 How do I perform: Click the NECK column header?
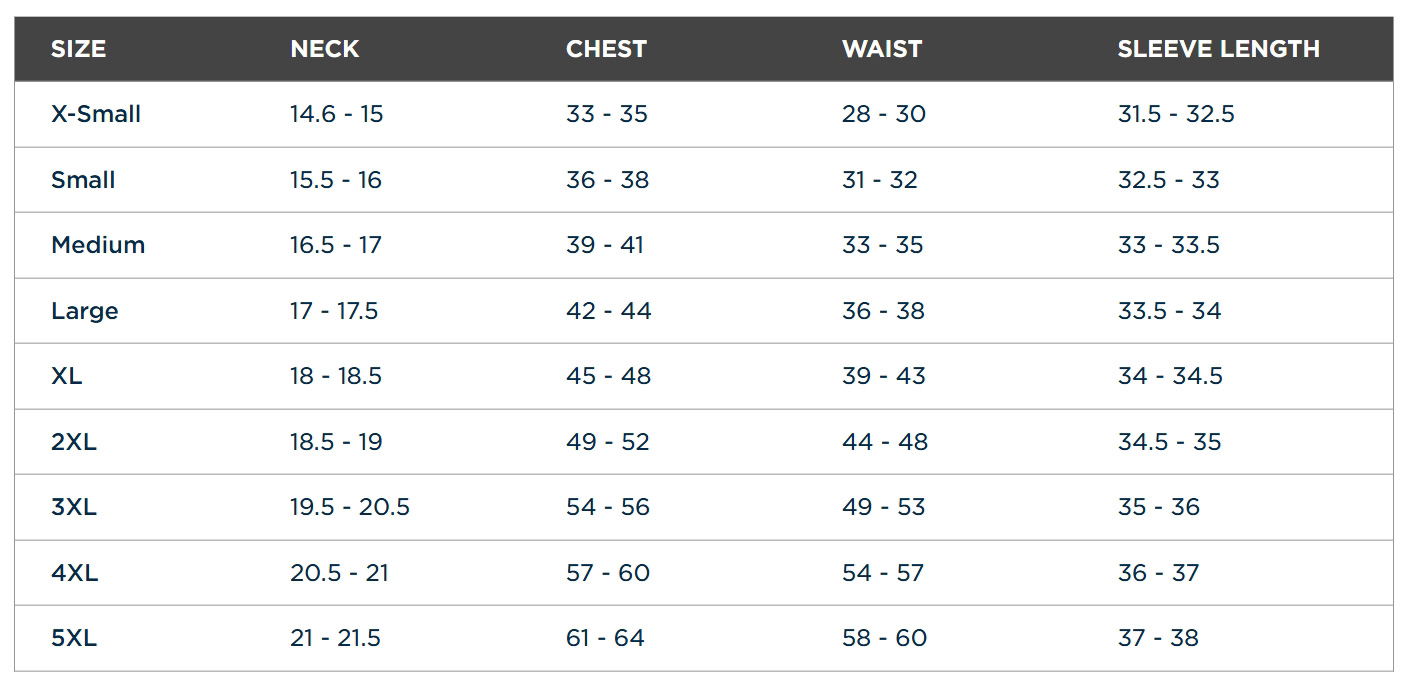coord(324,49)
